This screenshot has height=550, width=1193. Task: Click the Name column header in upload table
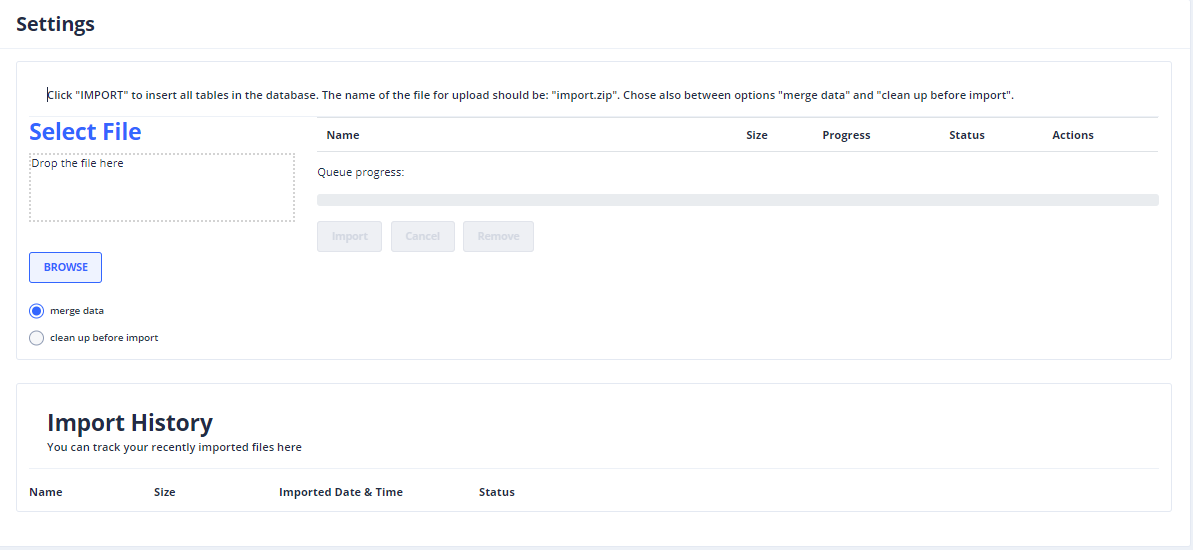point(343,135)
